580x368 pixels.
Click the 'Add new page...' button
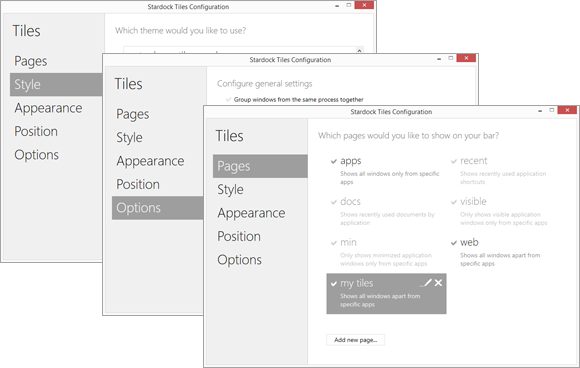355,340
